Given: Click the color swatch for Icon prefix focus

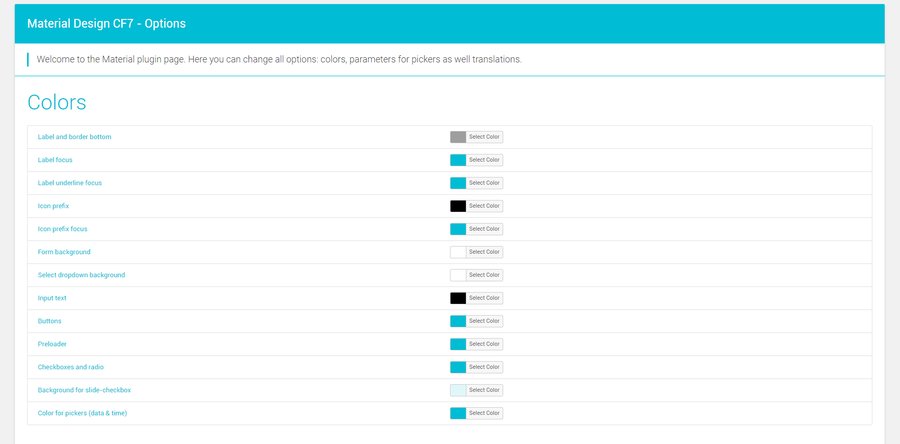Looking at the screenshot, I should 458,229.
